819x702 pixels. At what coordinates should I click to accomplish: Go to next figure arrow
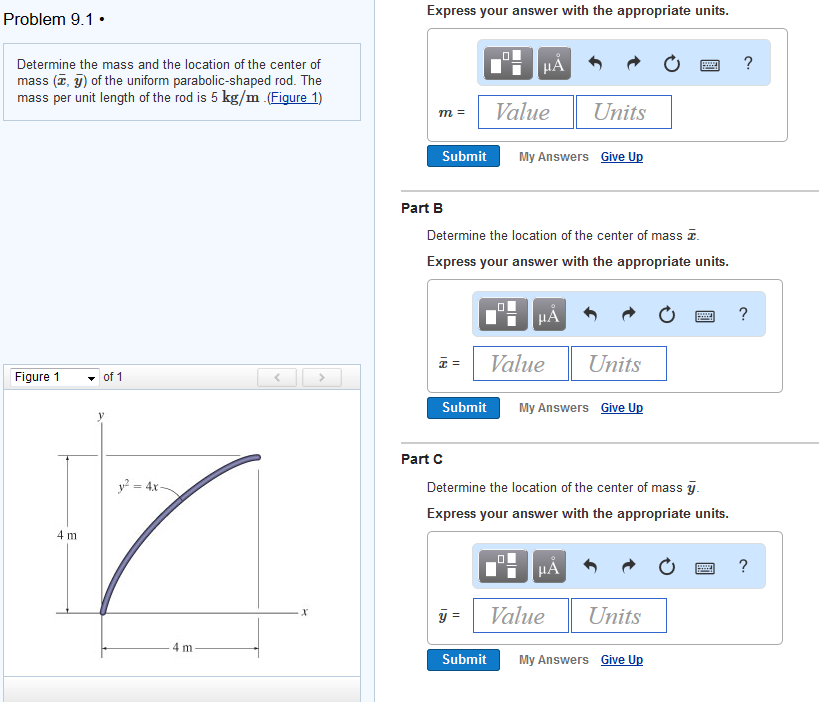322,377
